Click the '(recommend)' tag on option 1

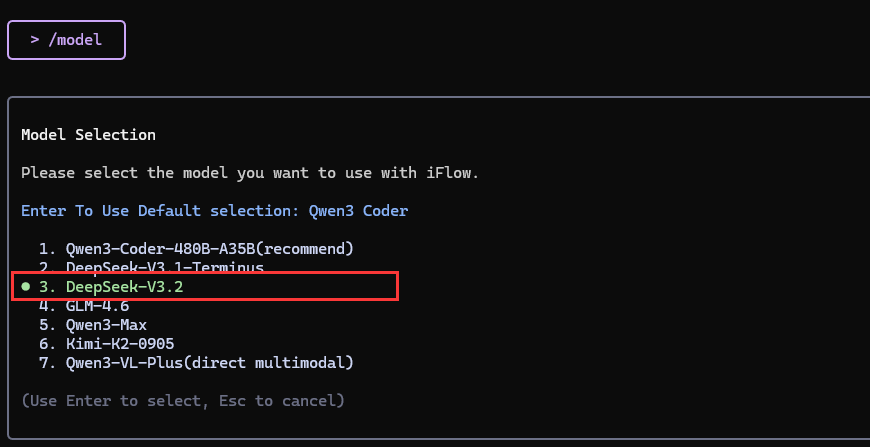[x=305, y=248]
